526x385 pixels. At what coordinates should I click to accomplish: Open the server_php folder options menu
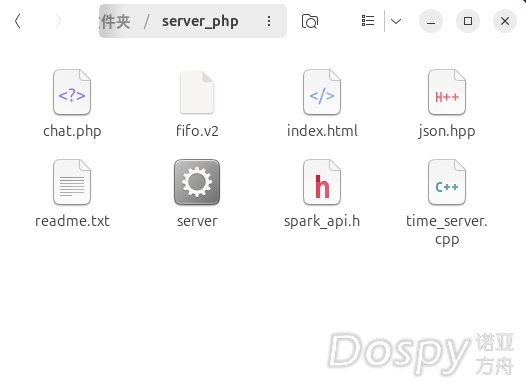click(x=269, y=21)
